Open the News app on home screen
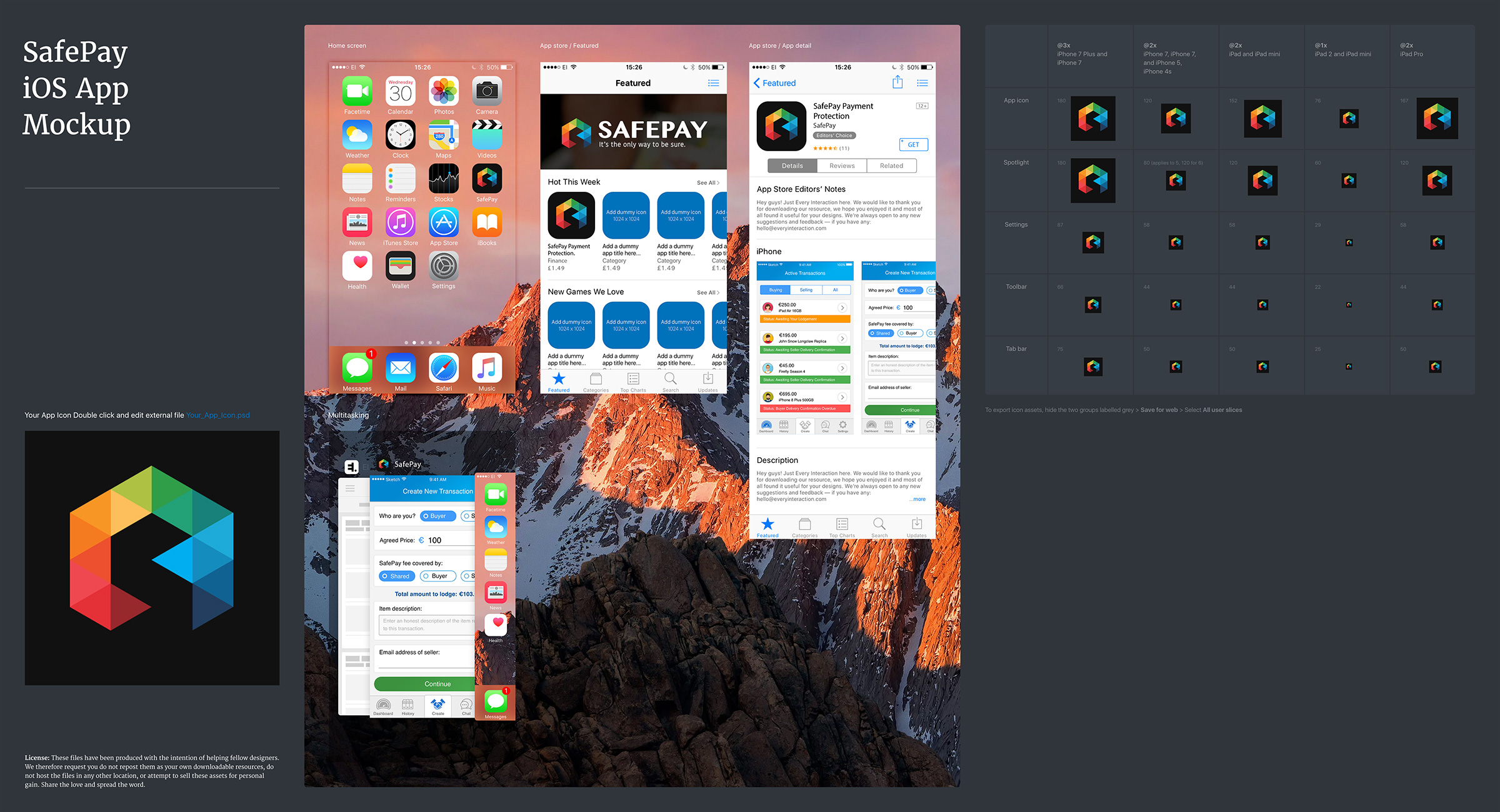The height and width of the screenshot is (812, 1500). 357,222
